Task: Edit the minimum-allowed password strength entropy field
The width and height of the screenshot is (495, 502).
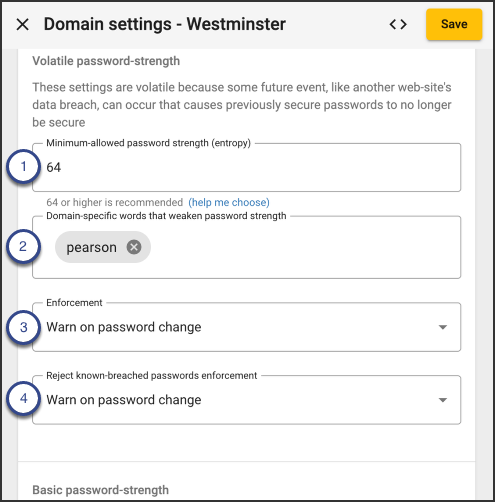Action: tap(247, 167)
